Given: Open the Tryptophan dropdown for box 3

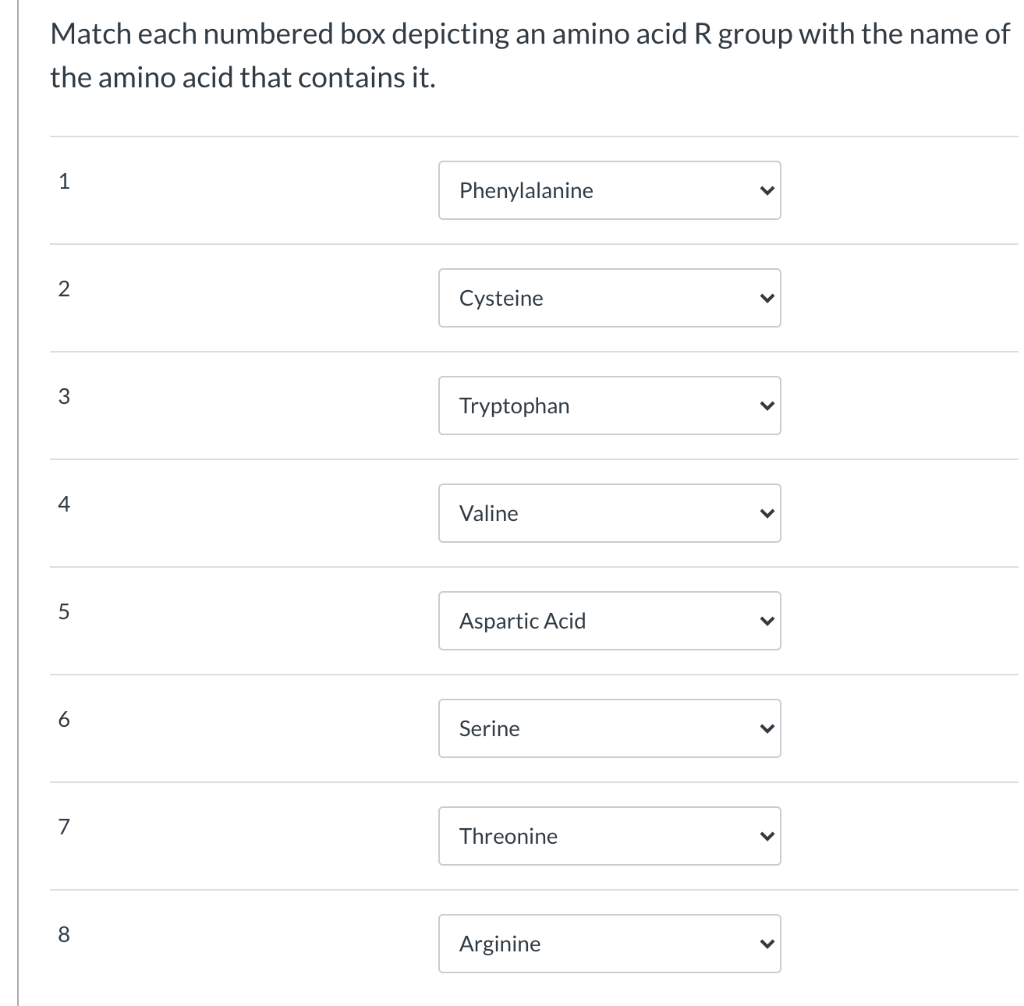Looking at the screenshot, I should (608, 406).
